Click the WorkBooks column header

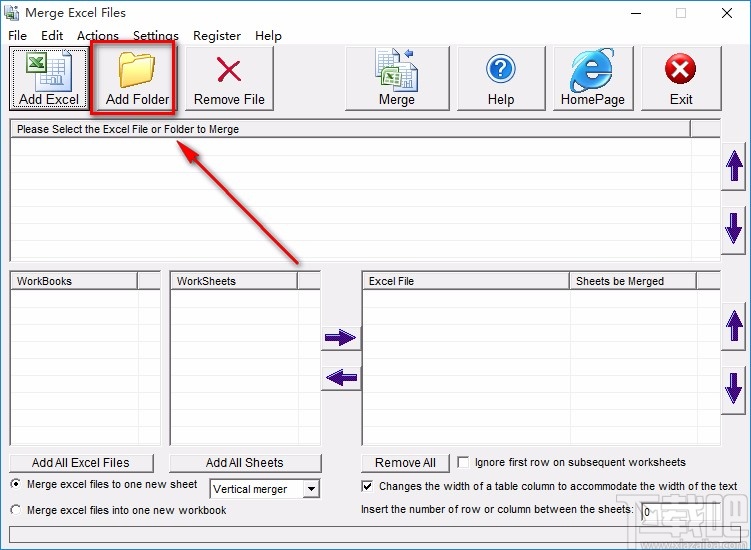pos(74,281)
